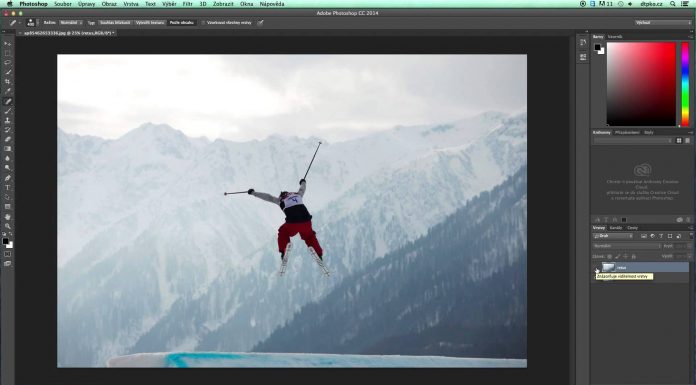Viewport: 696px width, 385px height.
Task: Toggle visibility of the retus layer
Action: point(597,267)
